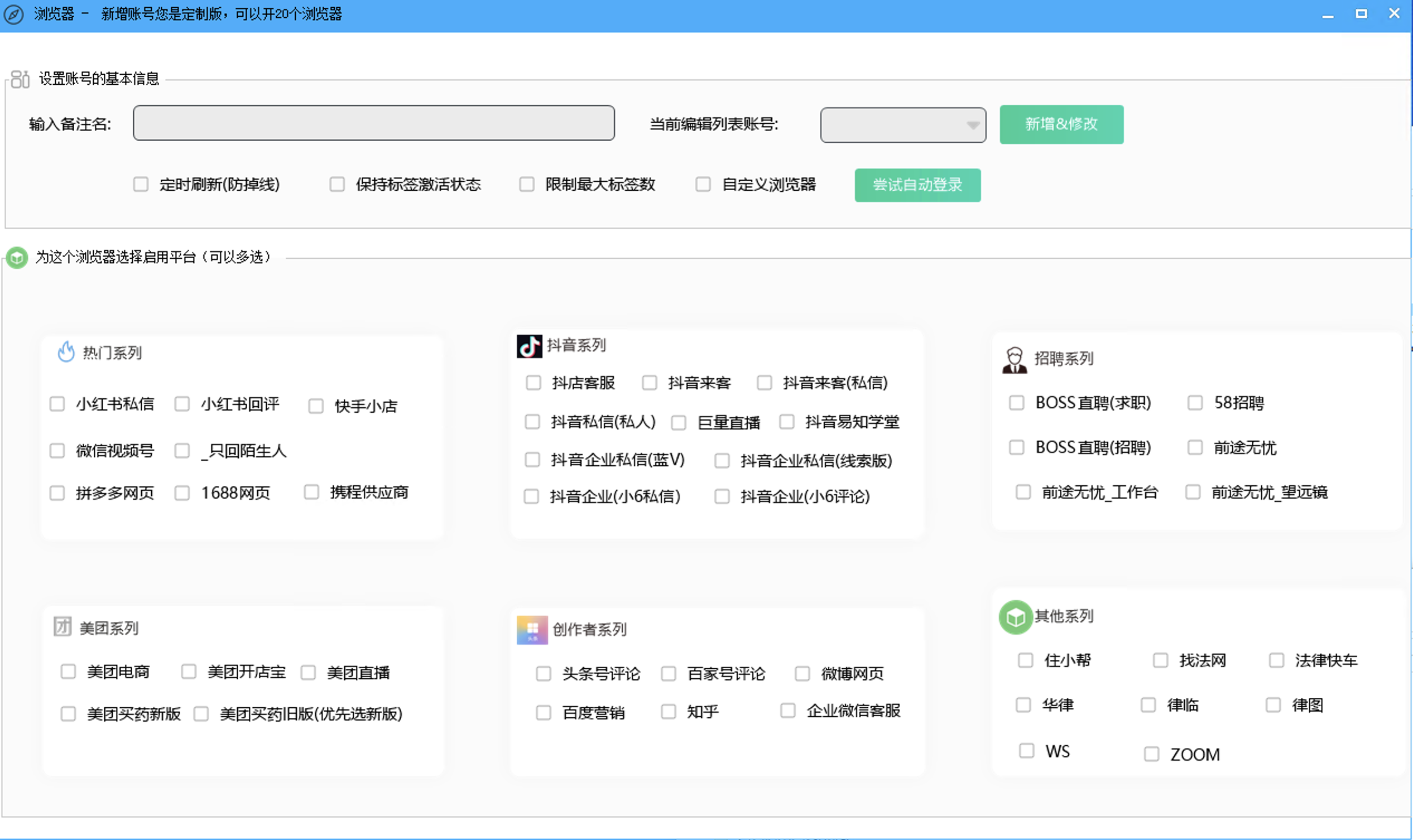The image size is (1413, 840).
Task: Tick 前途无忧_望远镜 checkbox
Action: (x=1193, y=493)
